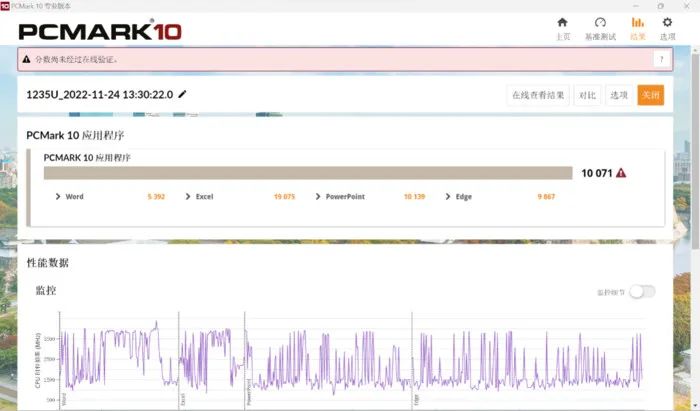Open the 选项 gear icon in navigation
This screenshot has height=411, width=700.
(x=668, y=23)
